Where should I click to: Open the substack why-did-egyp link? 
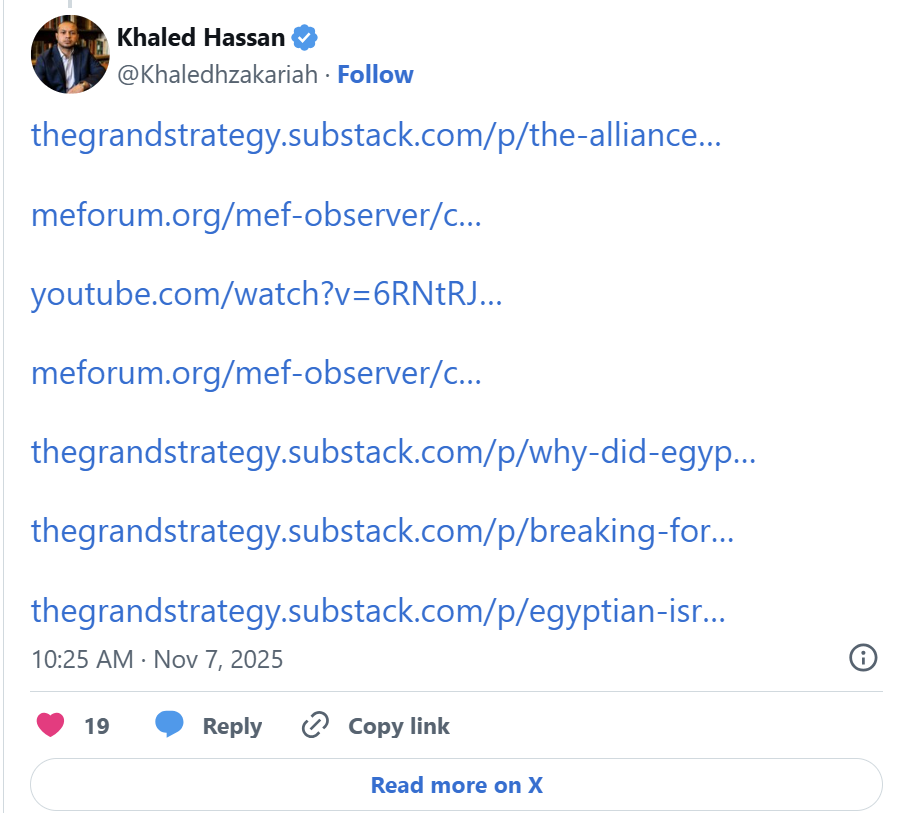pos(393,452)
